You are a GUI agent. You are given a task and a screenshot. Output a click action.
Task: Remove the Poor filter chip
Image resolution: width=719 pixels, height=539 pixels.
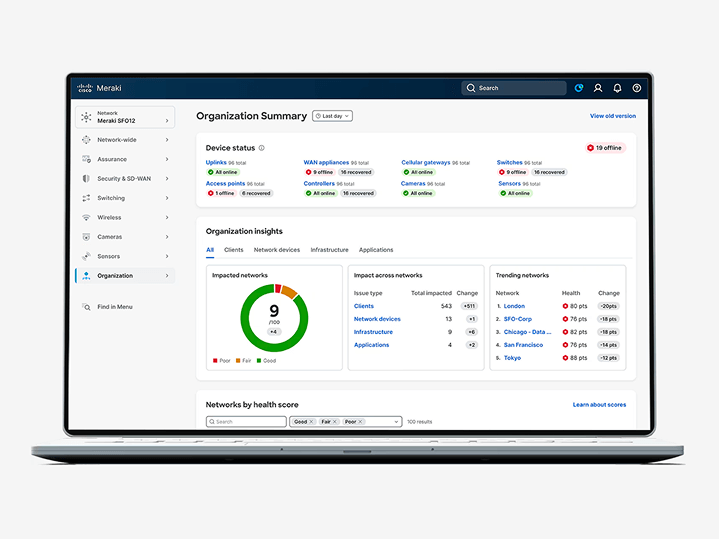[x=360, y=422]
